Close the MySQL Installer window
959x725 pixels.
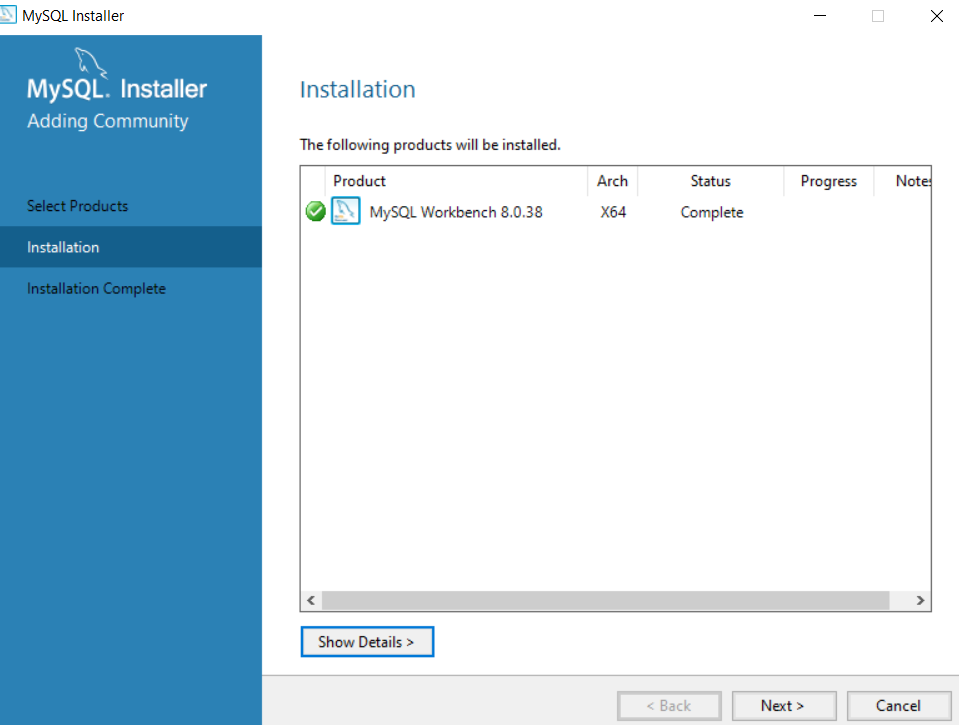[x=936, y=16]
